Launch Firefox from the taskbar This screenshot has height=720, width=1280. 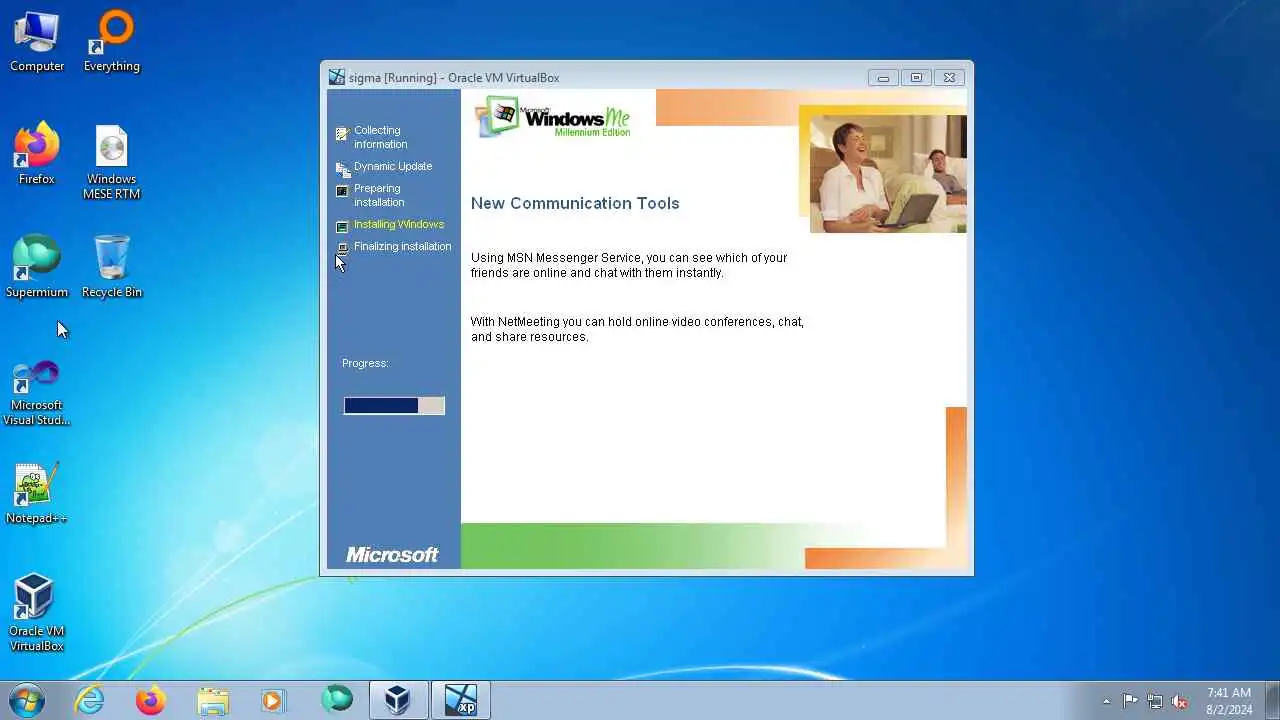(151, 700)
